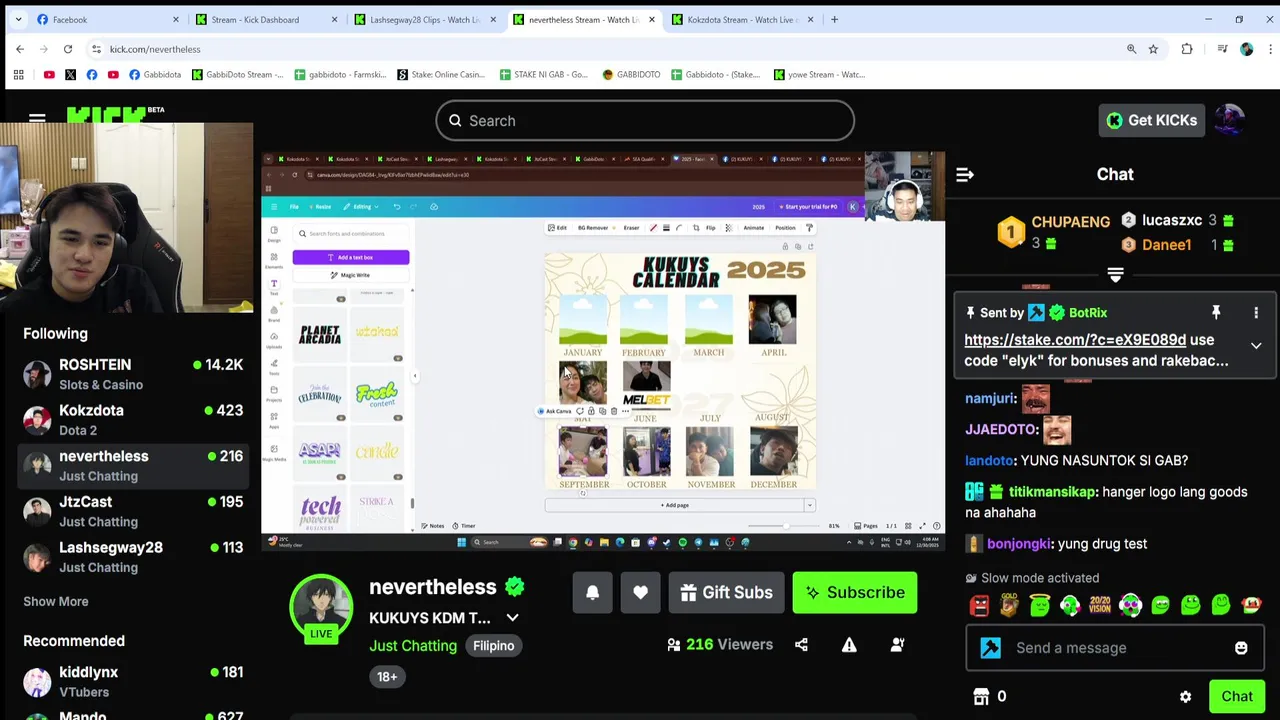
Task: Insert the halo green emote
Action: [1040, 605]
